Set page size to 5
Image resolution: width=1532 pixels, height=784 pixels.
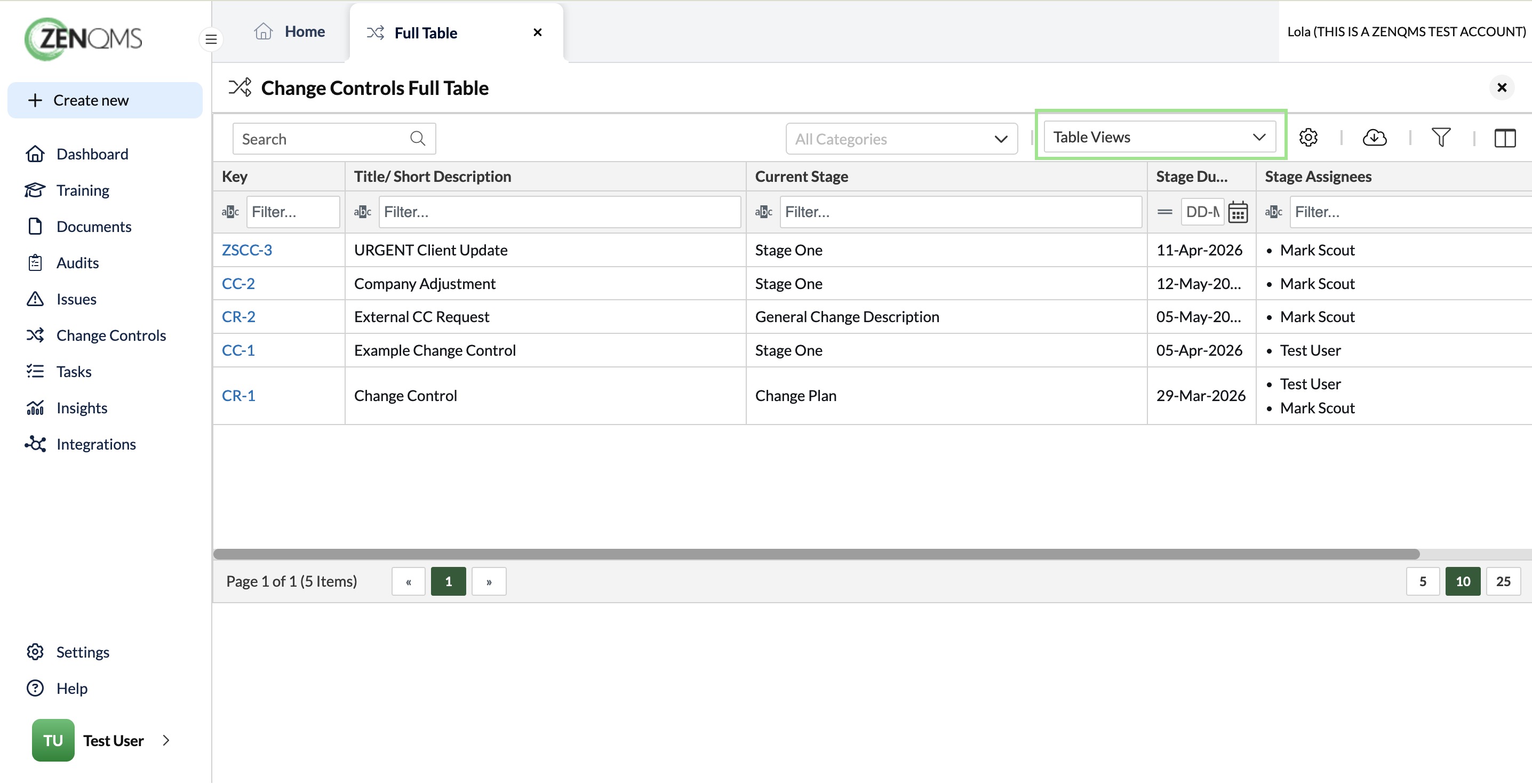point(1422,581)
